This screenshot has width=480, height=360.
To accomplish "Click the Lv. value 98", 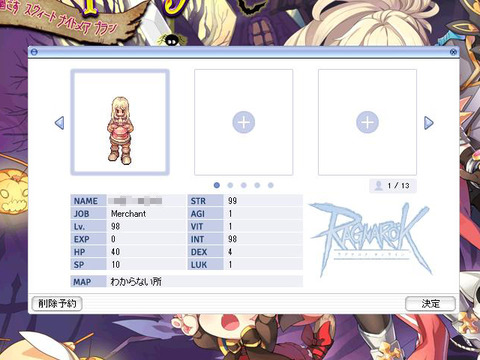I will (x=115, y=226).
